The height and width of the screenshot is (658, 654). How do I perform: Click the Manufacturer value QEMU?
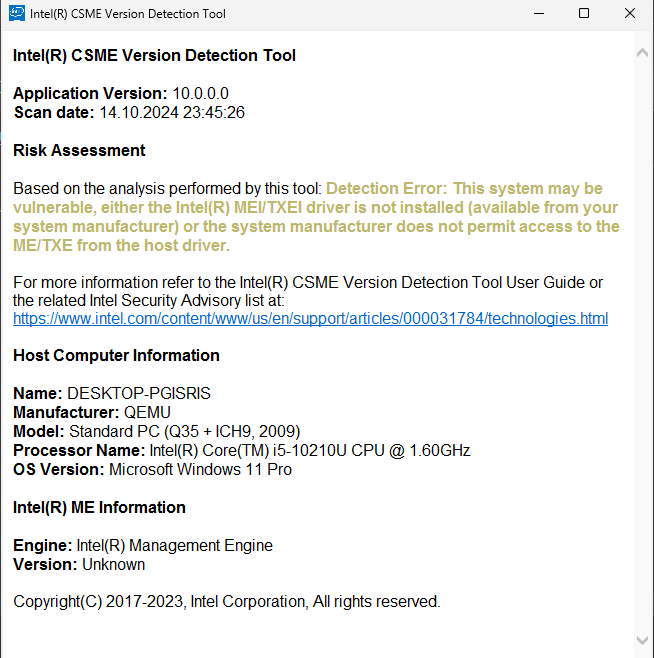pos(147,413)
